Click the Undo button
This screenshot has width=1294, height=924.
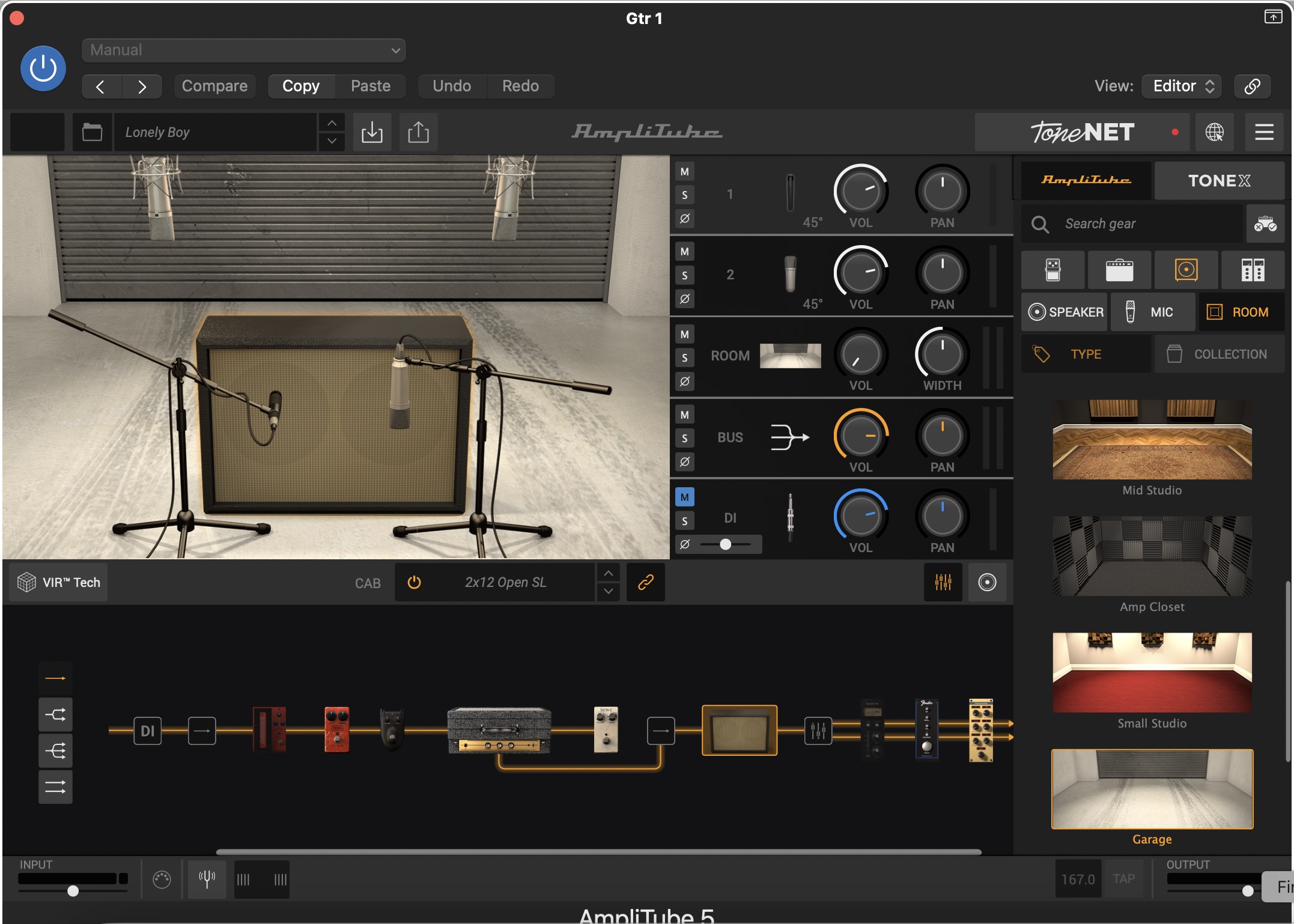click(451, 86)
